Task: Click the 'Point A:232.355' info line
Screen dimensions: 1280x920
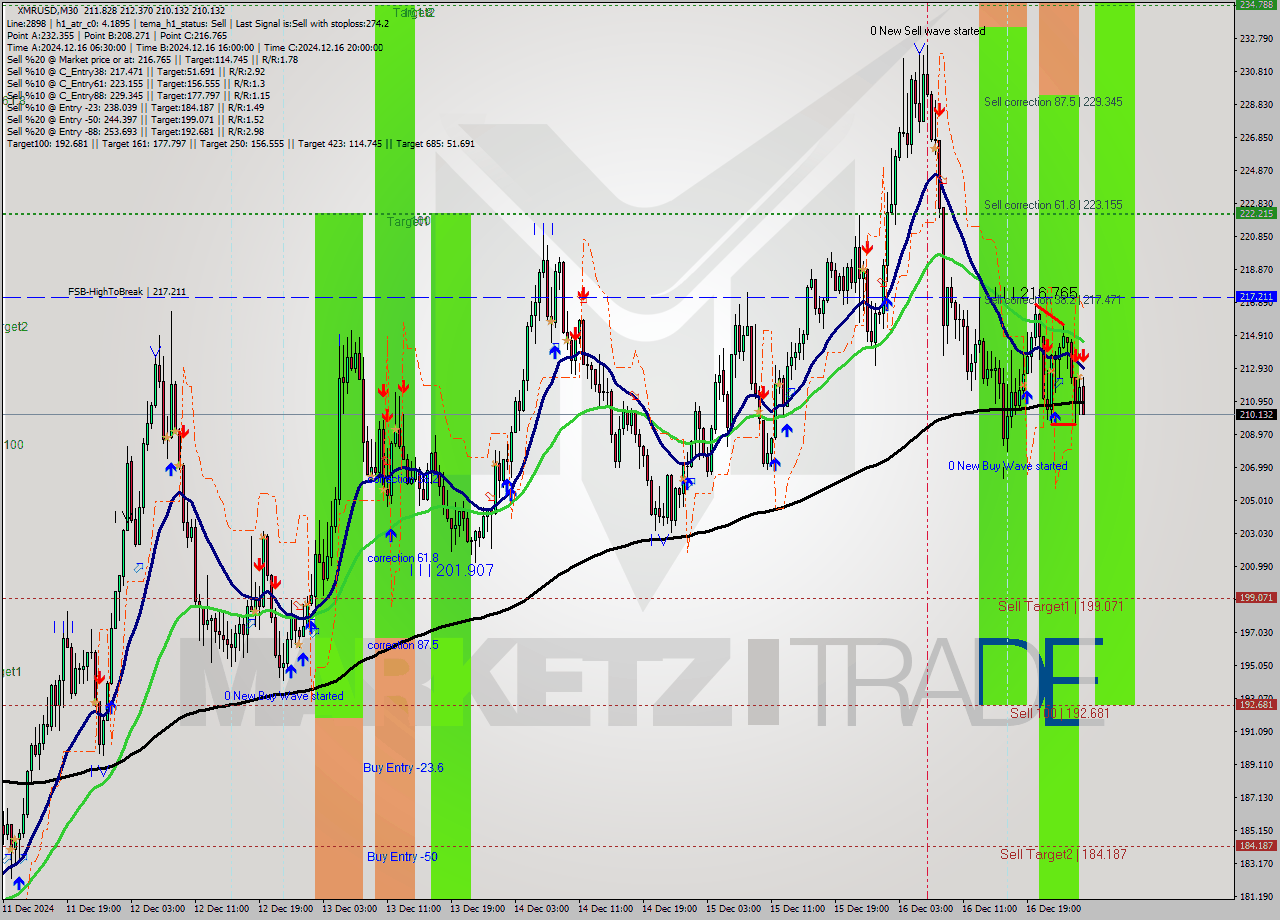Action: [116, 35]
